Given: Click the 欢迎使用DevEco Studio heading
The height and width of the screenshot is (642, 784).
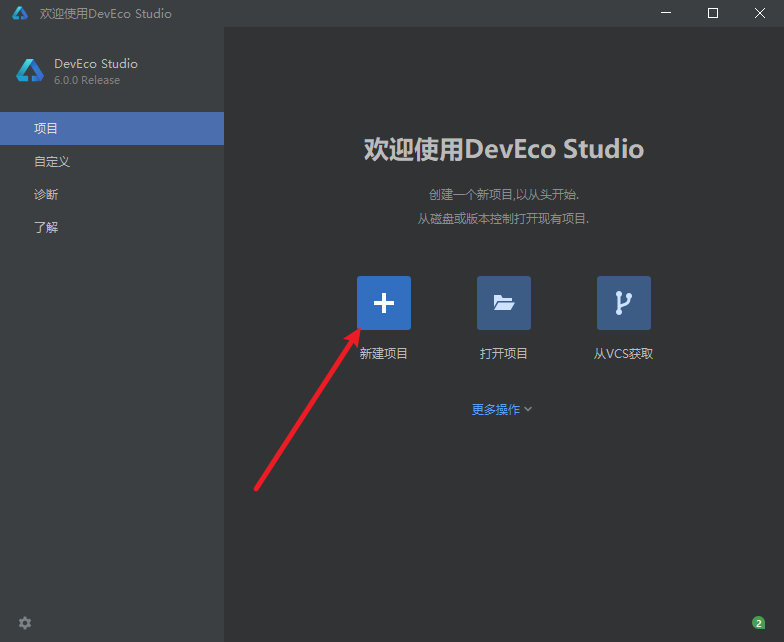Looking at the screenshot, I should [x=504, y=149].
